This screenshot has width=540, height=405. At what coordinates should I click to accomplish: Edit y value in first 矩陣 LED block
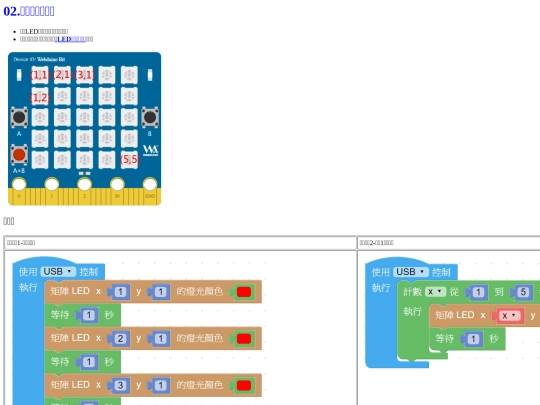click(160, 292)
